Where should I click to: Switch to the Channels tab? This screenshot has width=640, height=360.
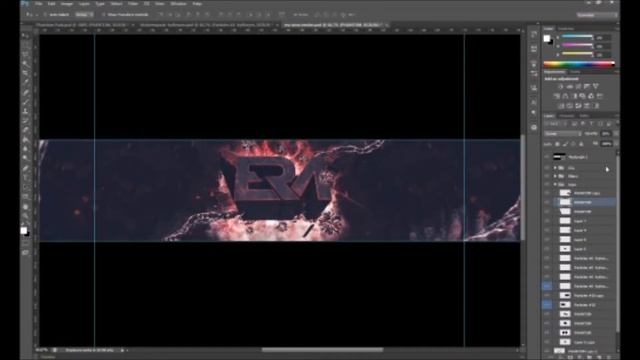[x=567, y=116]
